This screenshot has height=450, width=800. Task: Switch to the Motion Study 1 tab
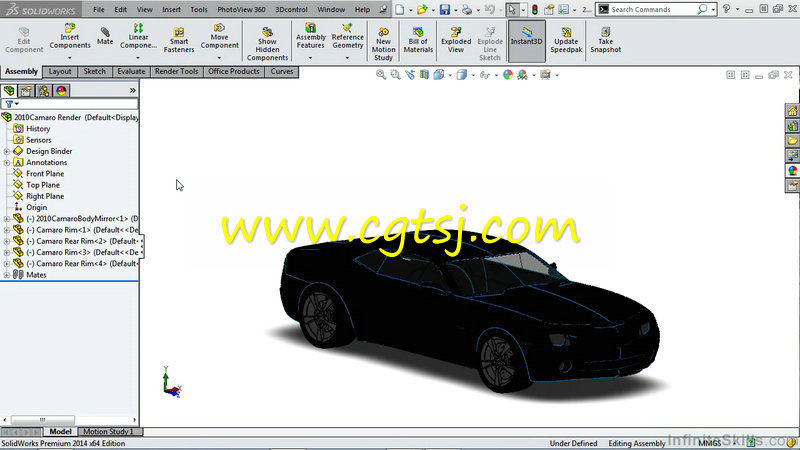coord(108,432)
